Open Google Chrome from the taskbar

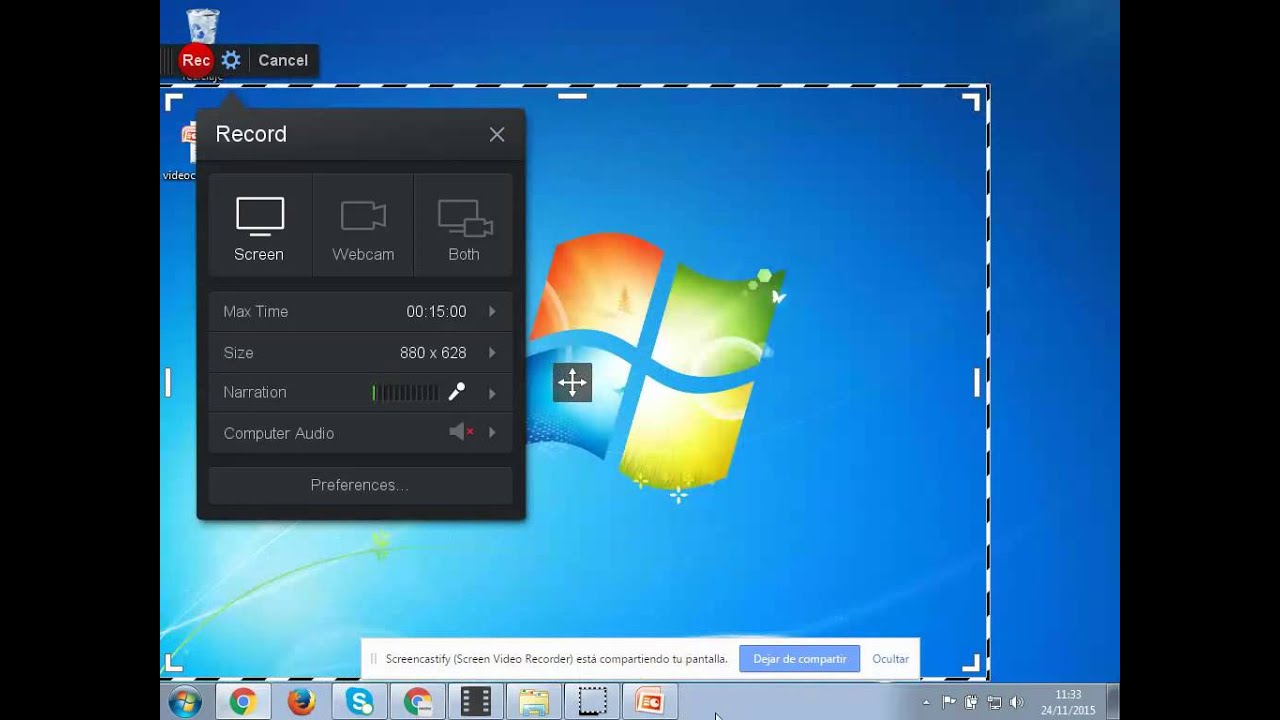[242, 702]
